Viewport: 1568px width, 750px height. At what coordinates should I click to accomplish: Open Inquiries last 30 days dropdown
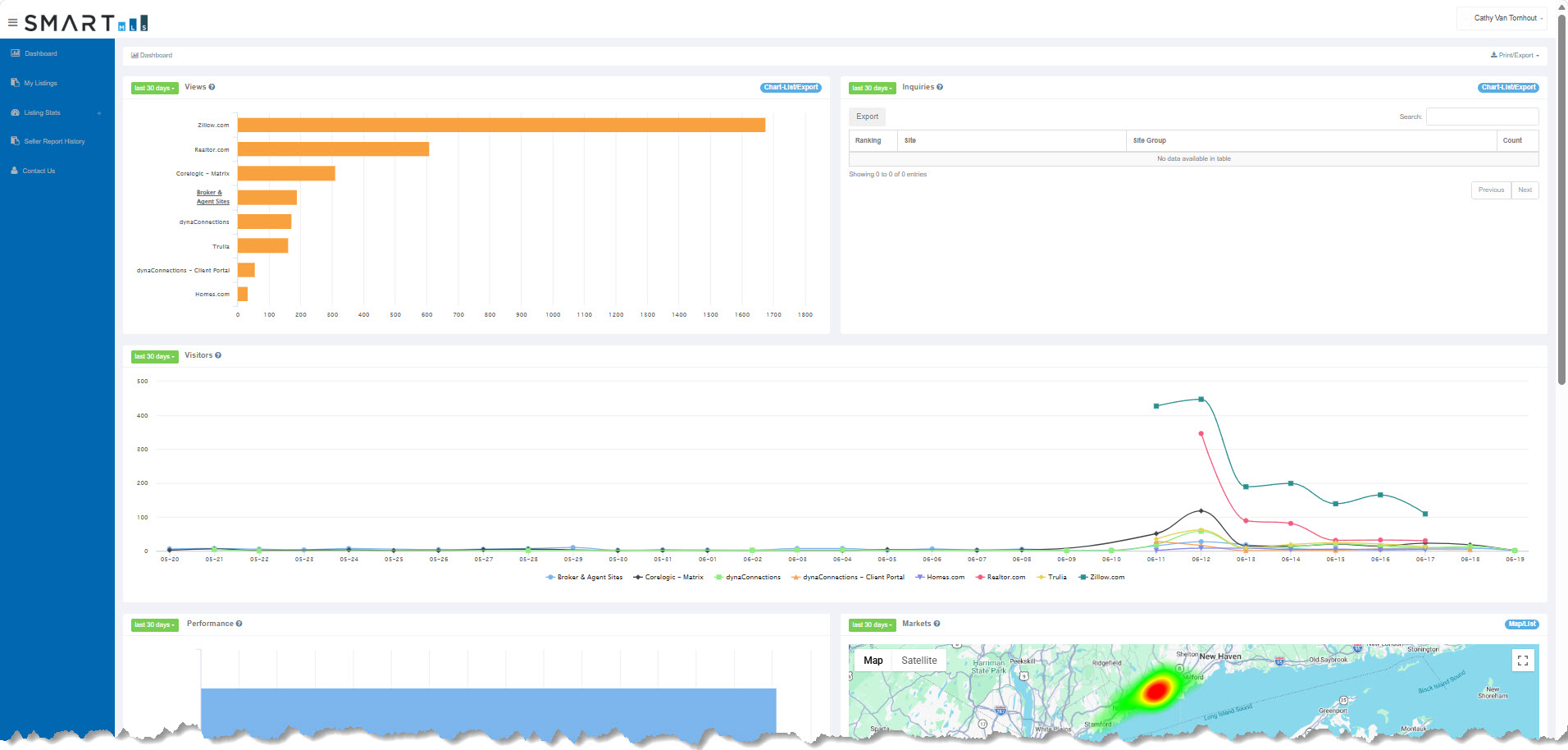tap(873, 88)
